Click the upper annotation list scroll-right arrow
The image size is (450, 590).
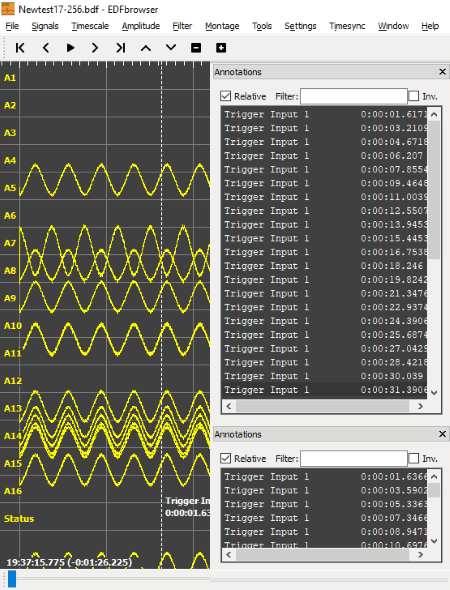click(x=420, y=406)
